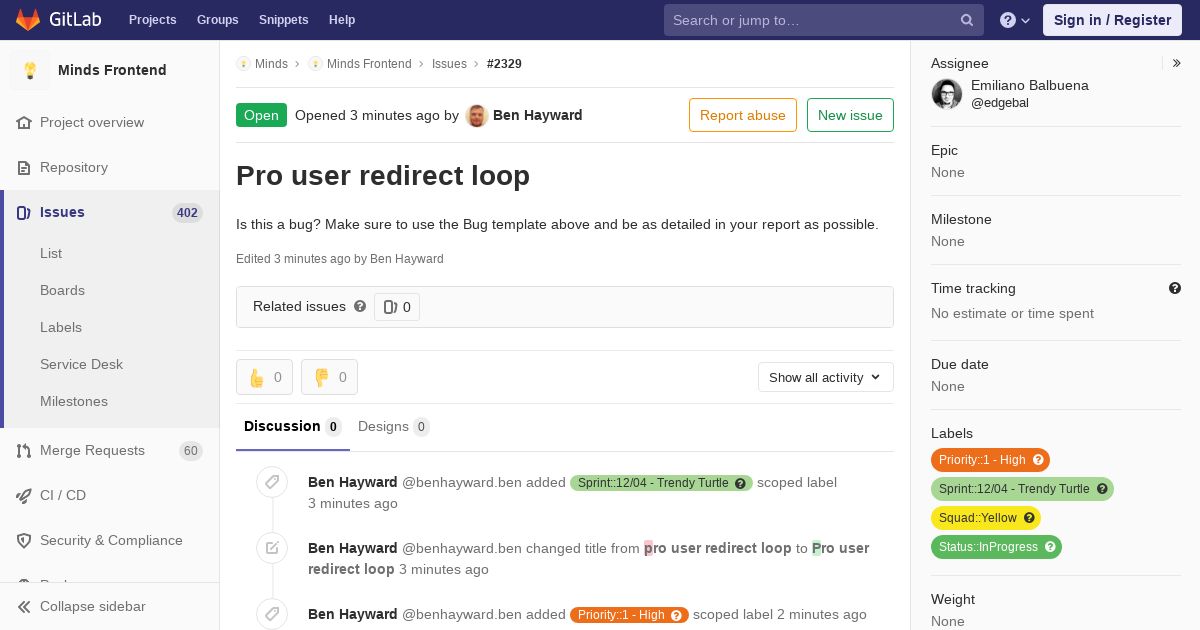Click the Collapse sidebar double-chevron icon
Image resolution: width=1200 pixels, height=630 pixels.
point(24,606)
